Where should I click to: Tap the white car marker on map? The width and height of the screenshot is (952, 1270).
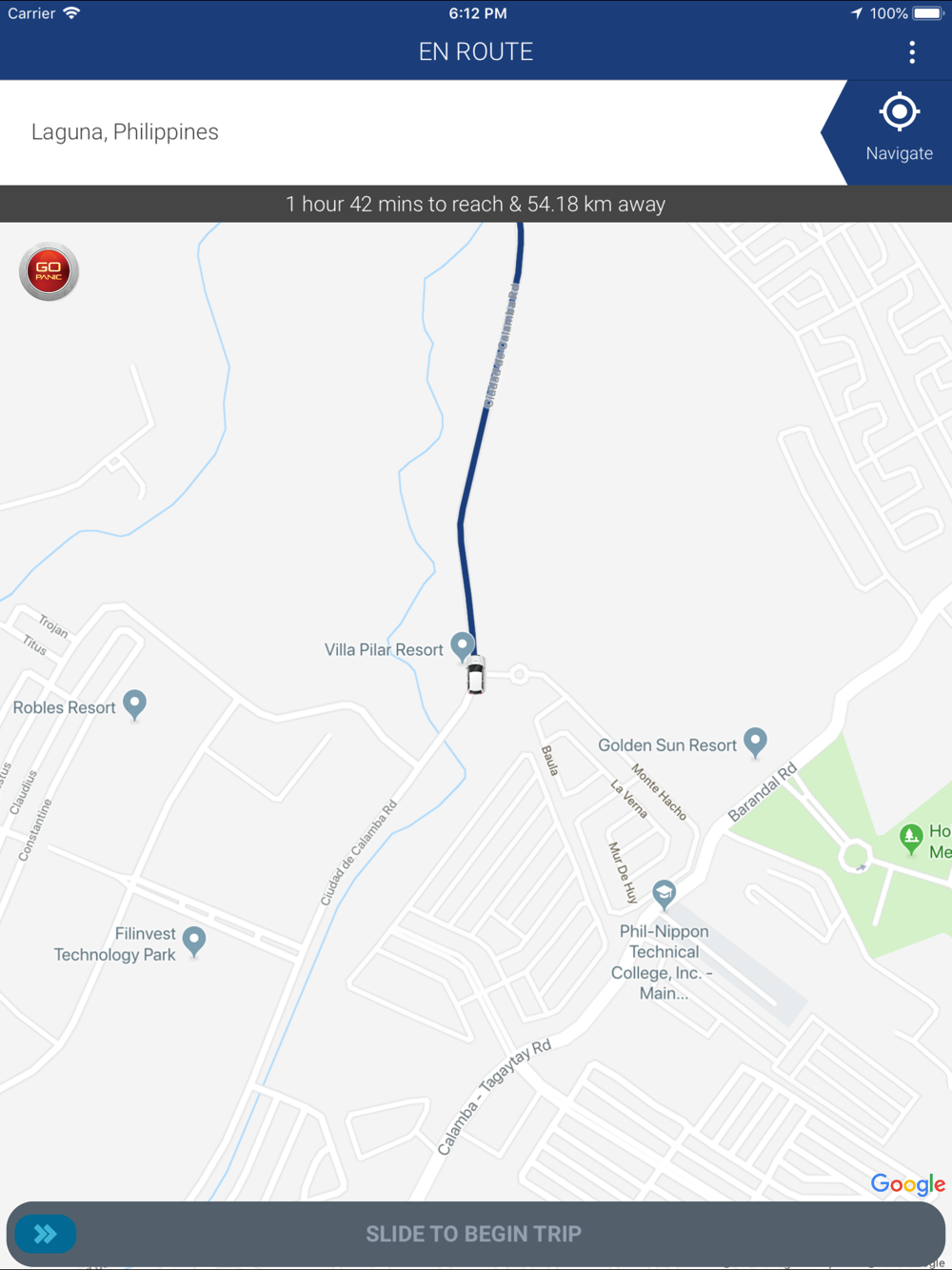pyautogui.click(x=475, y=675)
